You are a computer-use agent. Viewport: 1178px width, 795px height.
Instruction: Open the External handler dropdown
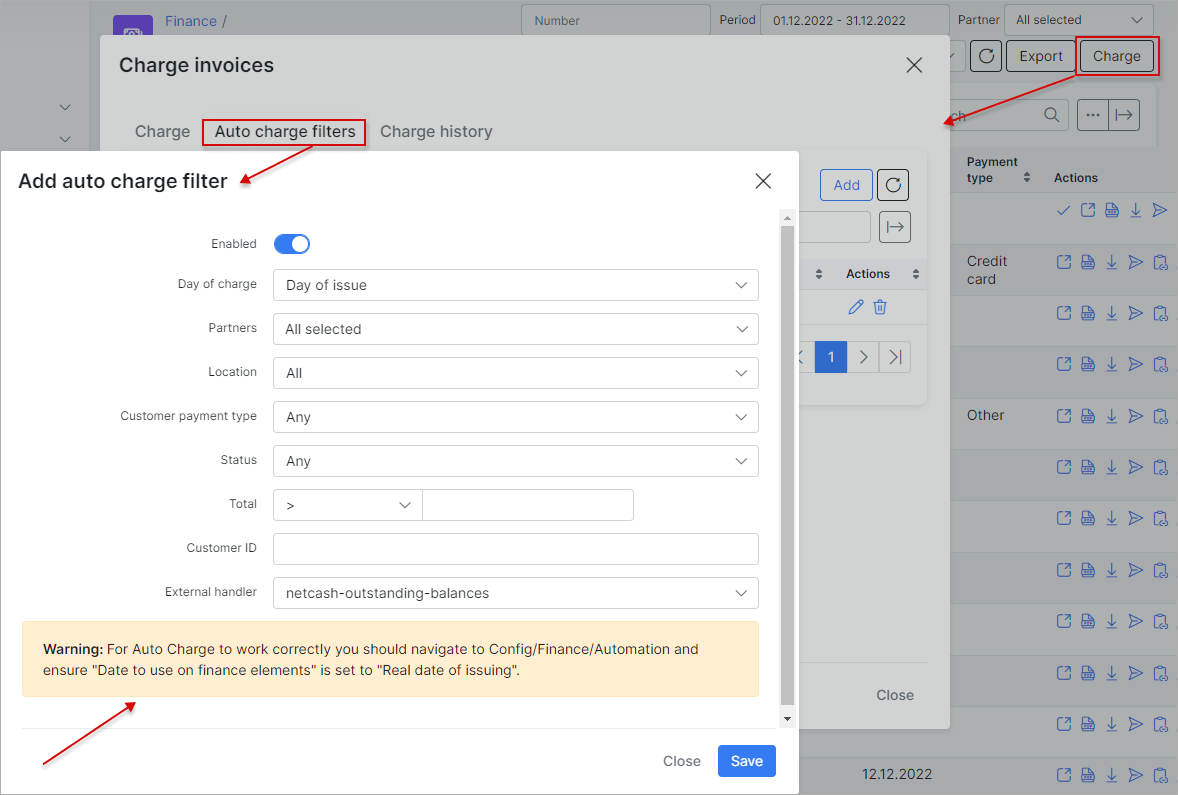point(515,593)
